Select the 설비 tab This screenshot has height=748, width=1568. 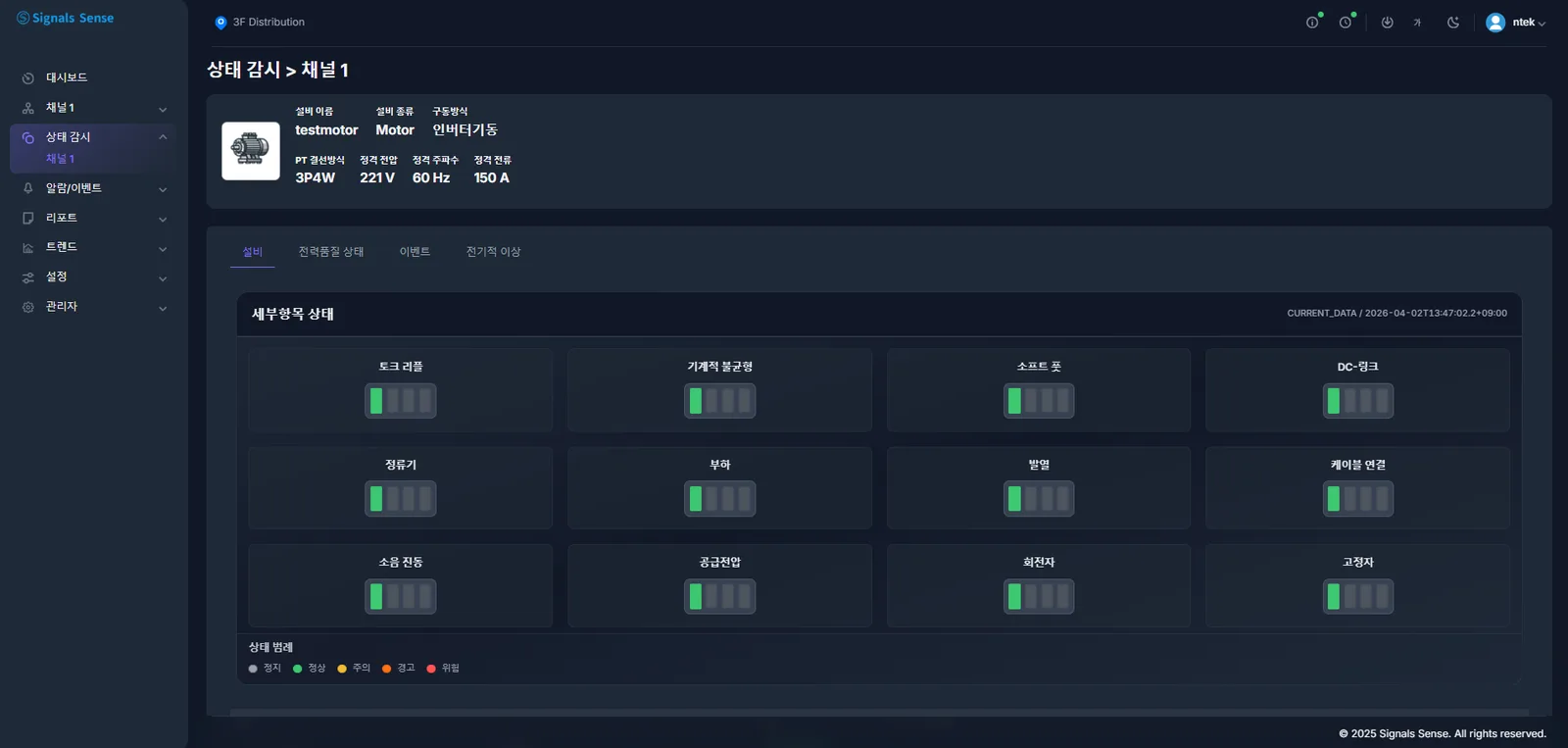[253, 252]
